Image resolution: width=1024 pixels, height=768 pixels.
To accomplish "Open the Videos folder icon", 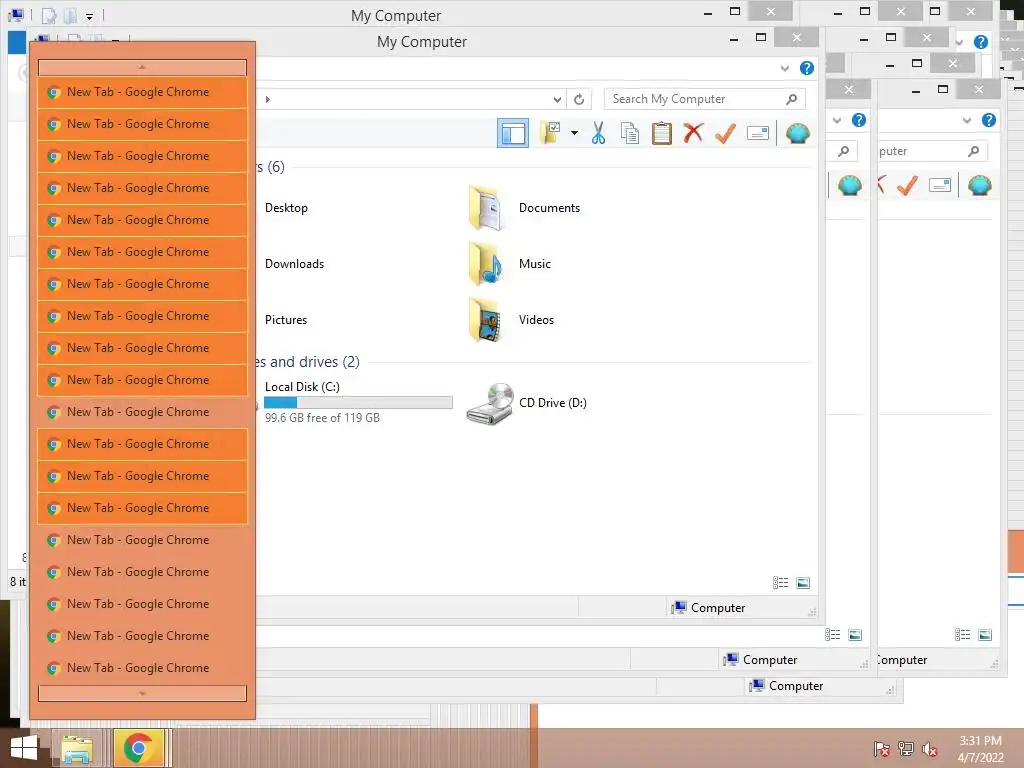I will tap(485, 320).
